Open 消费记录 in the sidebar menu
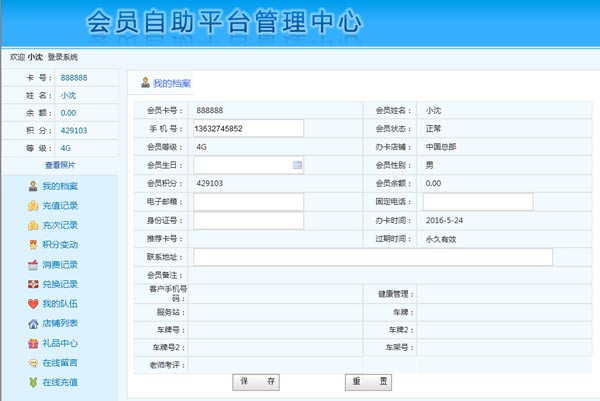Image resolution: width=600 pixels, height=401 pixels. click(x=60, y=265)
